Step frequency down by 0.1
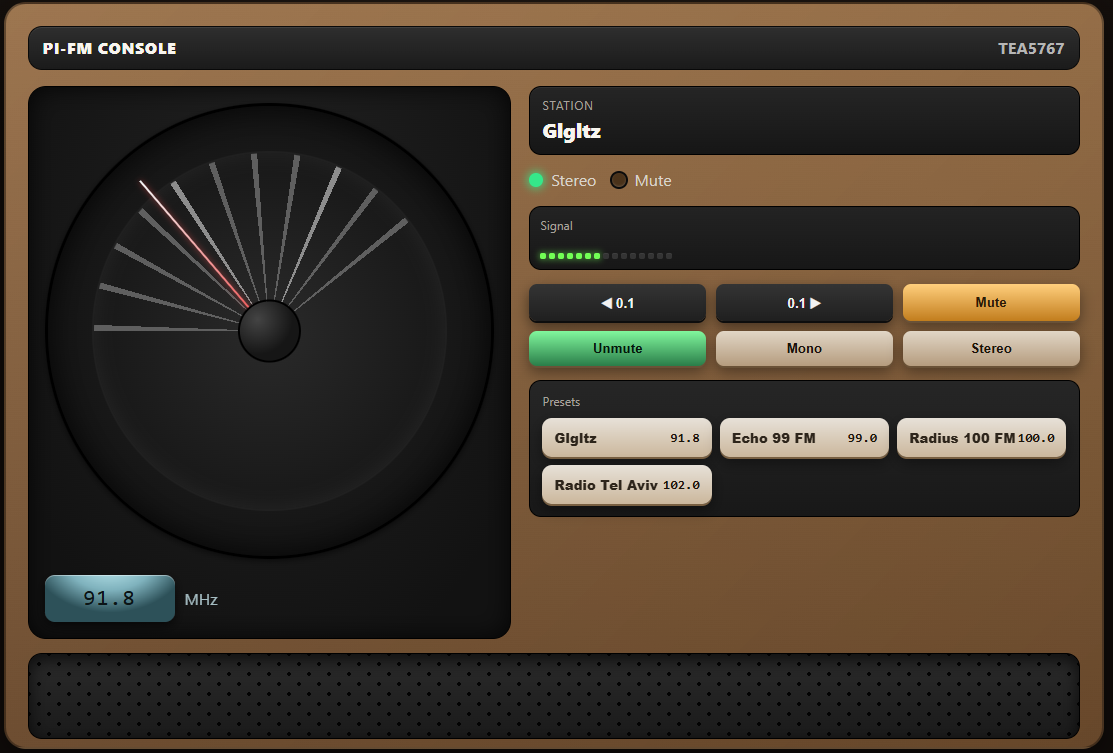This screenshot has height=753, width=1113. pos(618,303)
